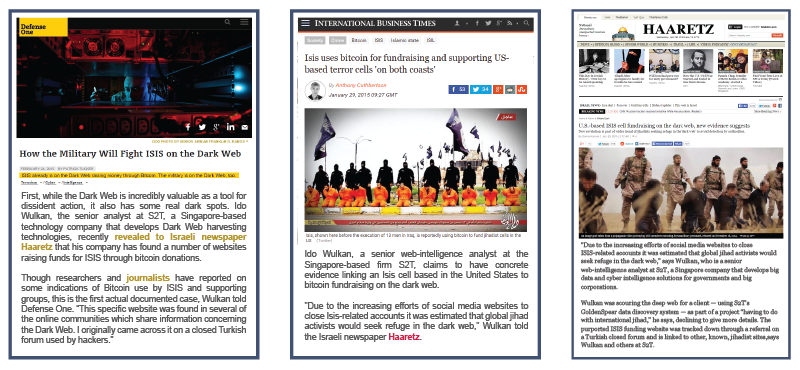The width and height of the screenshot is (800, 370).
Task: Open the Islamic state tag on IBT page
Action: pos(404,40)
